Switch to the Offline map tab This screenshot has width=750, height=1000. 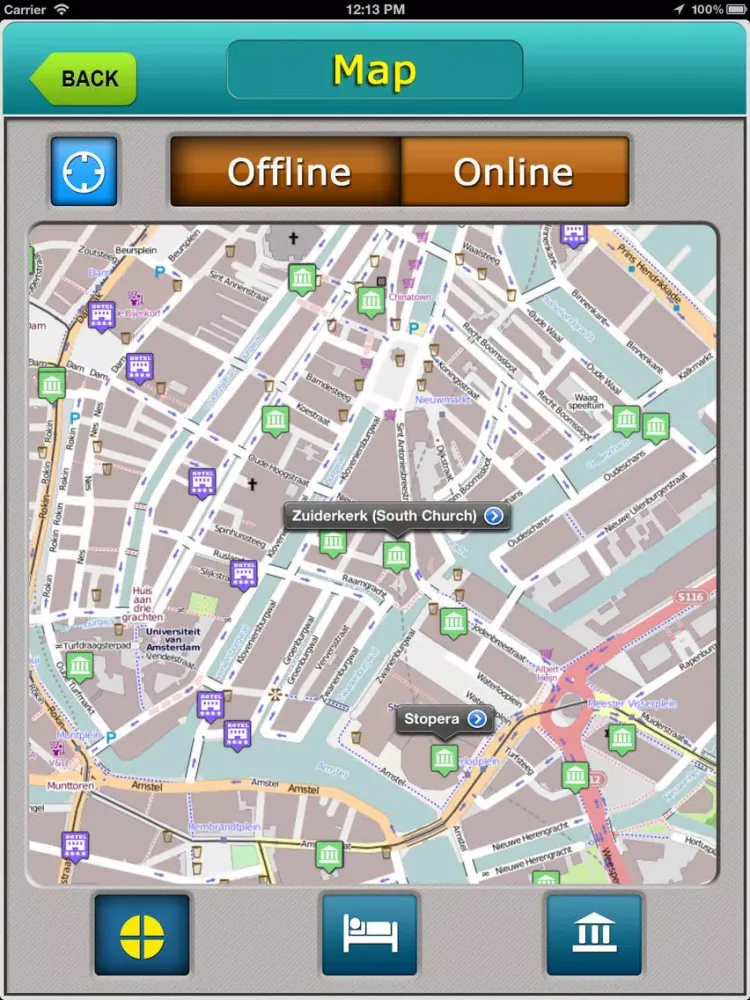click(x=286, y=172)
